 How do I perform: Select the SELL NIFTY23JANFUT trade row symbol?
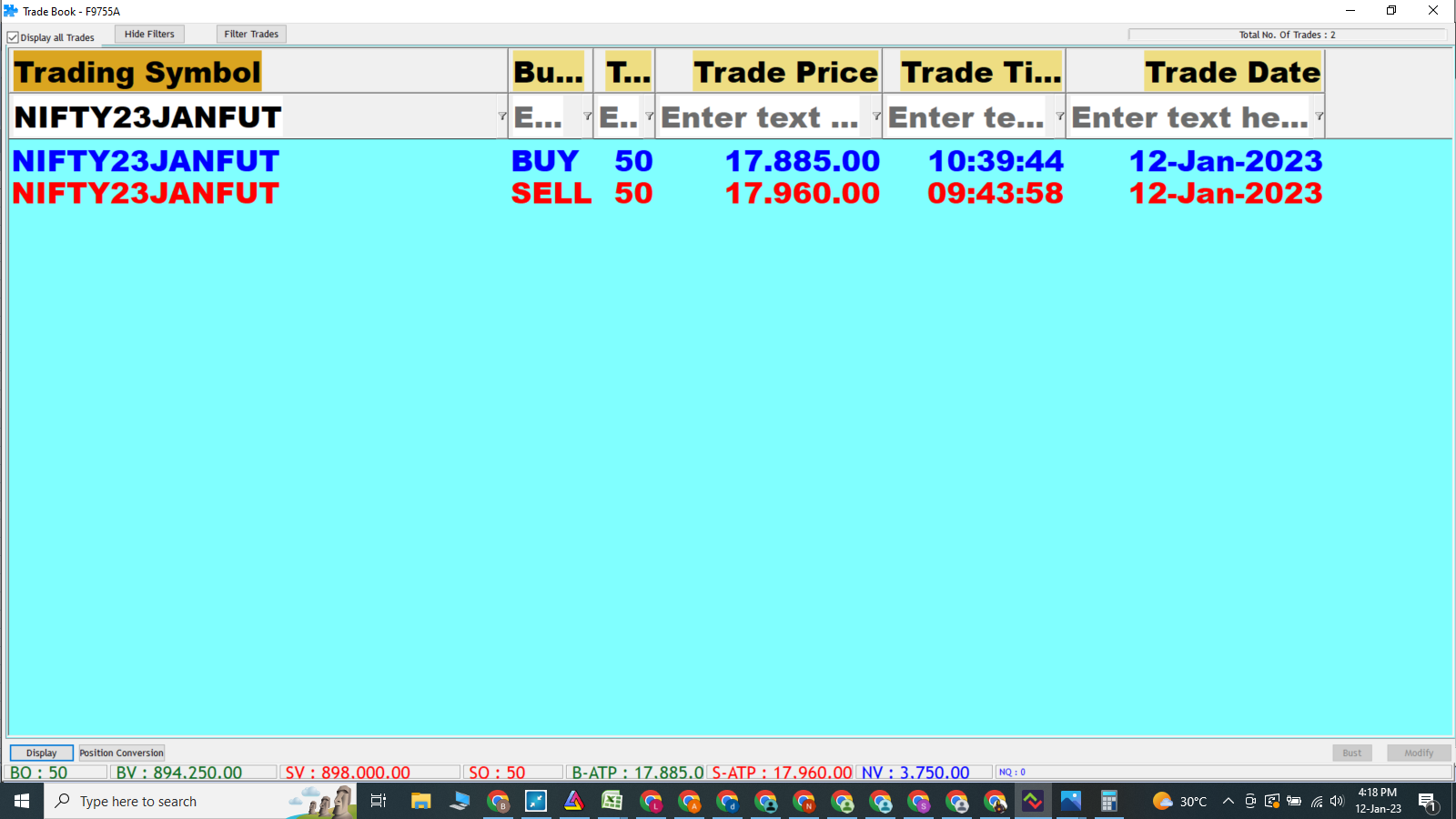click(x=146, y=193)
